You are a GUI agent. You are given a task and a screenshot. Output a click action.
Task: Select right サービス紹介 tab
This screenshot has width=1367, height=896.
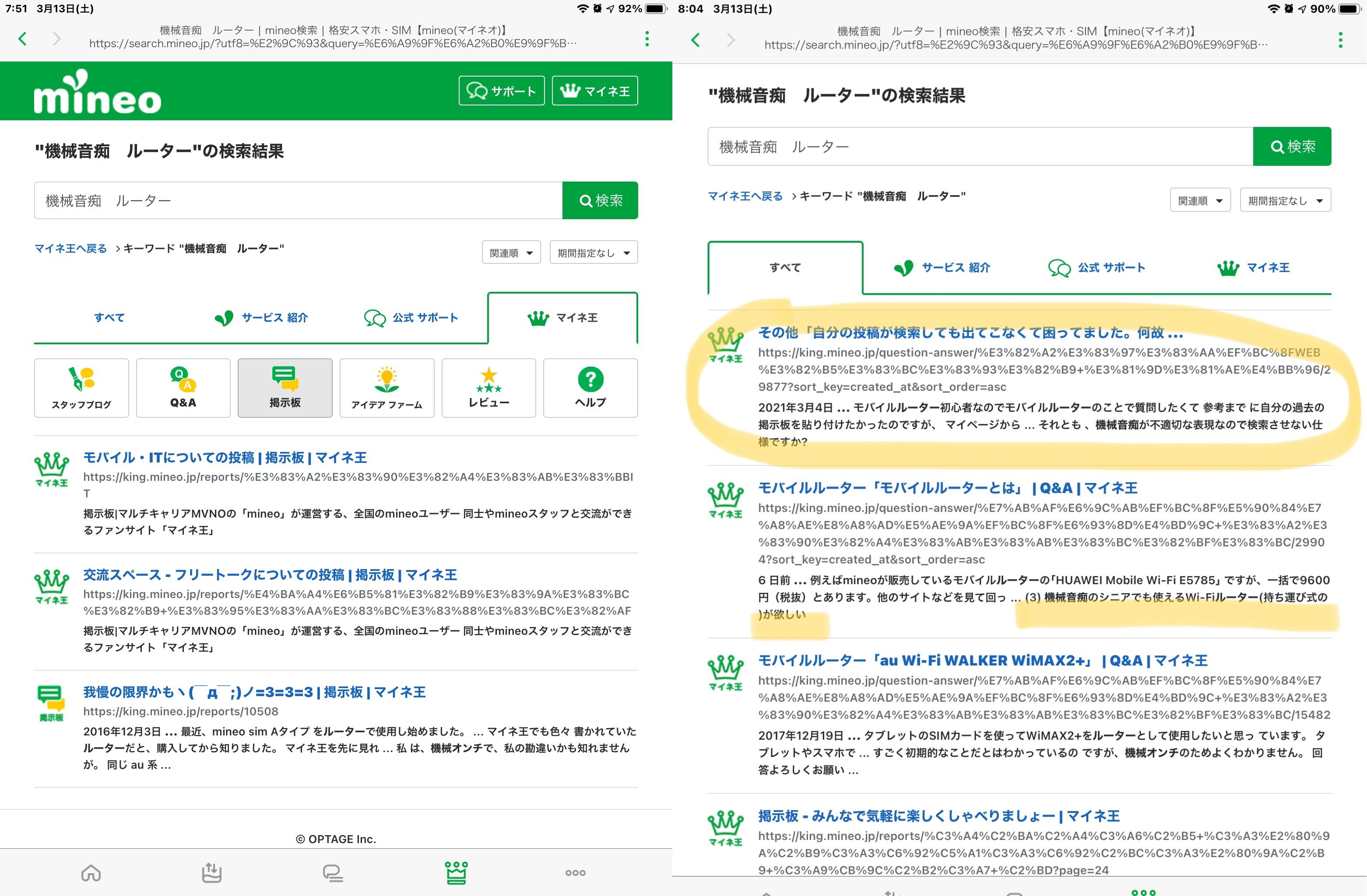click(x=942, y=267)
